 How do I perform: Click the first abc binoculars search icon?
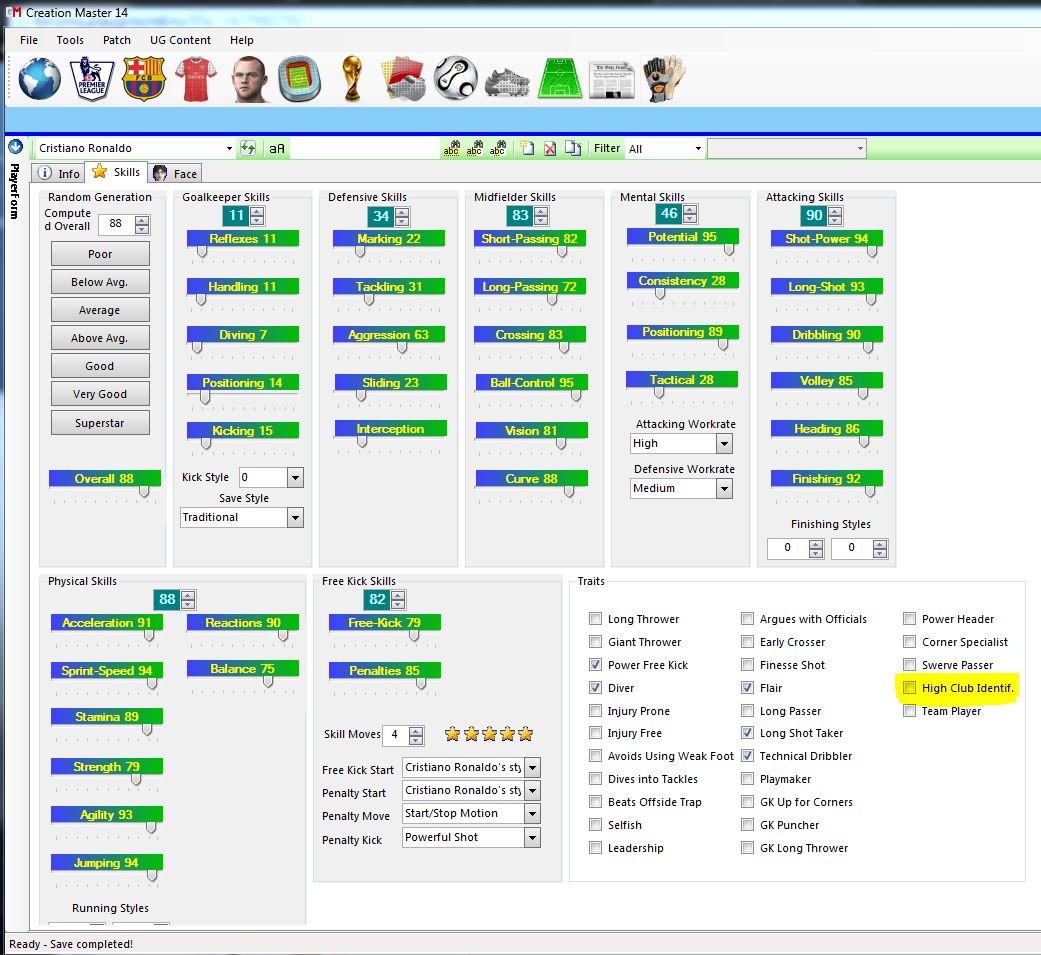451,148
